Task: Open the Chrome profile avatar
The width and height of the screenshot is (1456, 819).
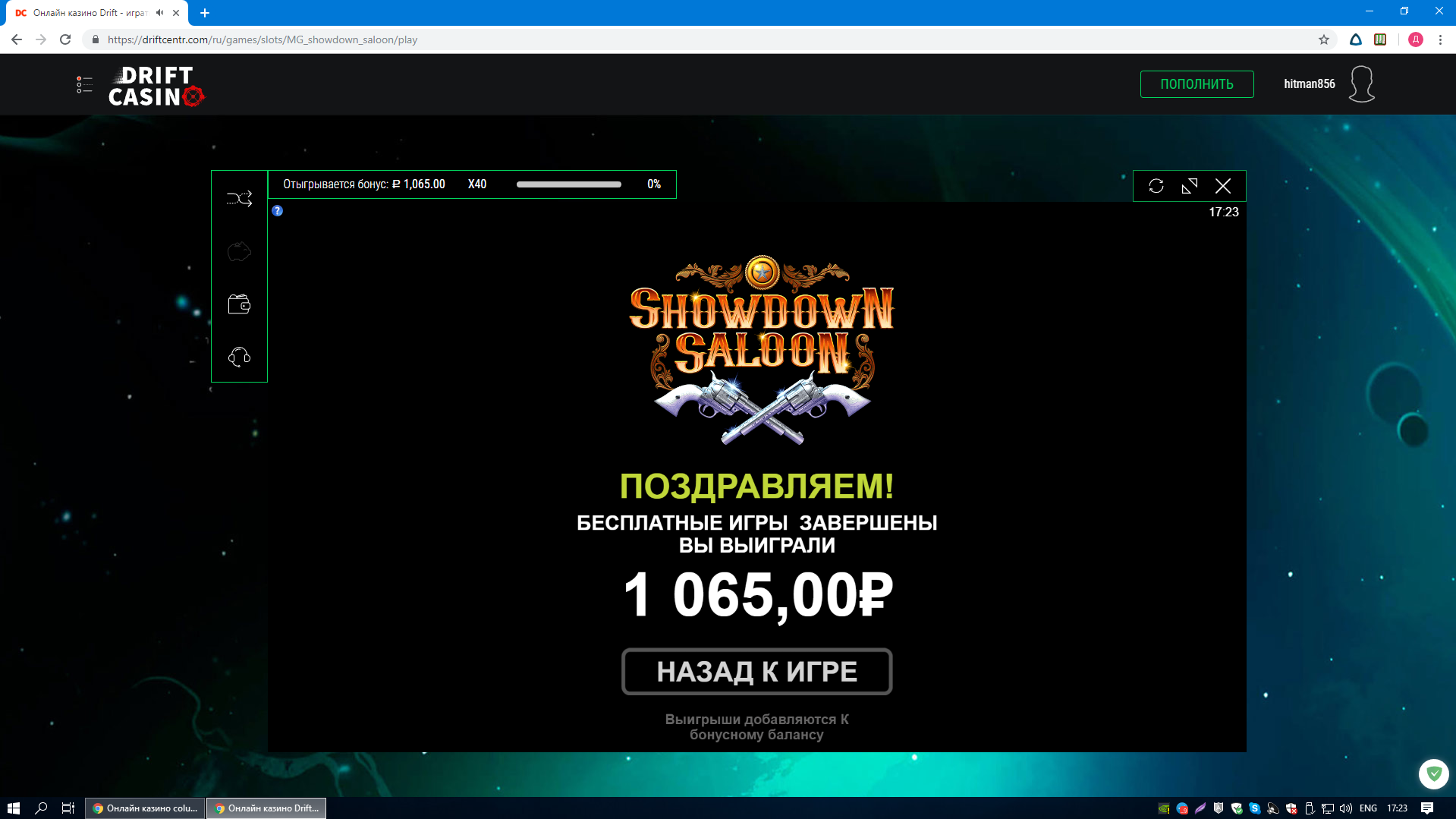Action: click(x=1416, y=39)
